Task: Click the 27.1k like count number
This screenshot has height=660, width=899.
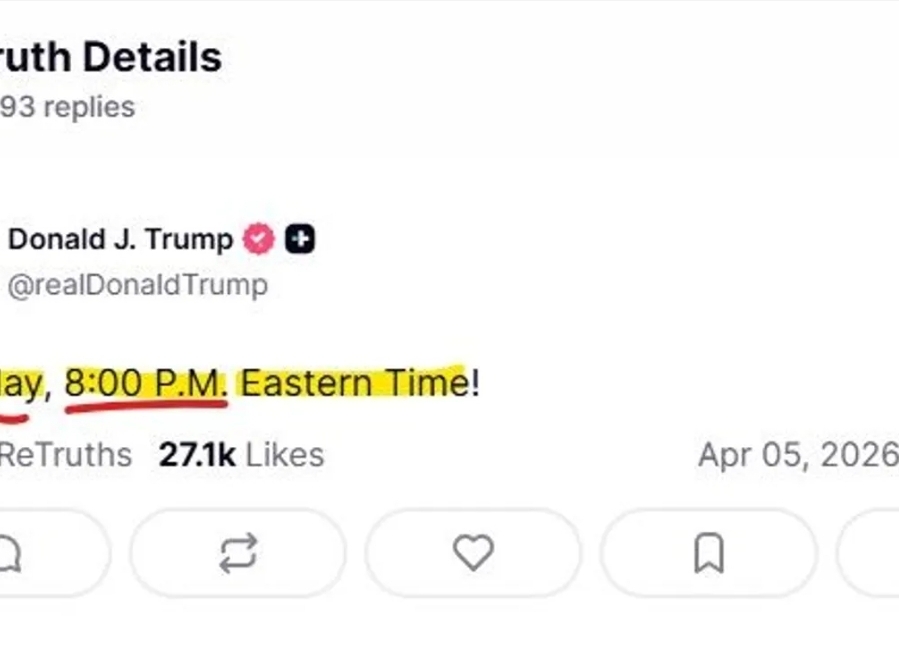Action: 197,455
